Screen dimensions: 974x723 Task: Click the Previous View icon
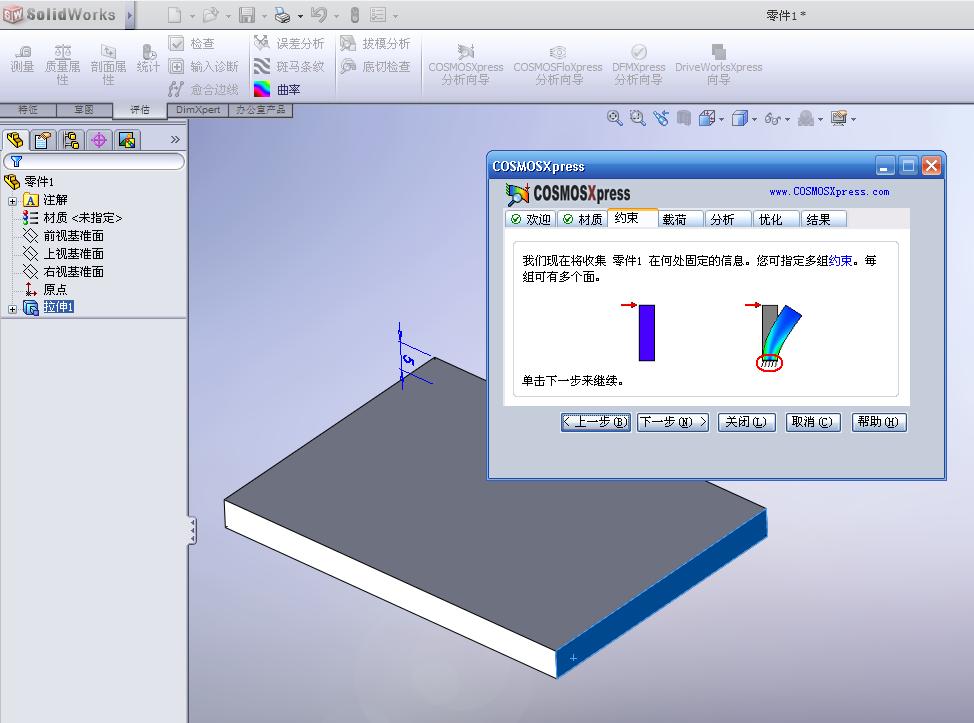click(660, 118)
